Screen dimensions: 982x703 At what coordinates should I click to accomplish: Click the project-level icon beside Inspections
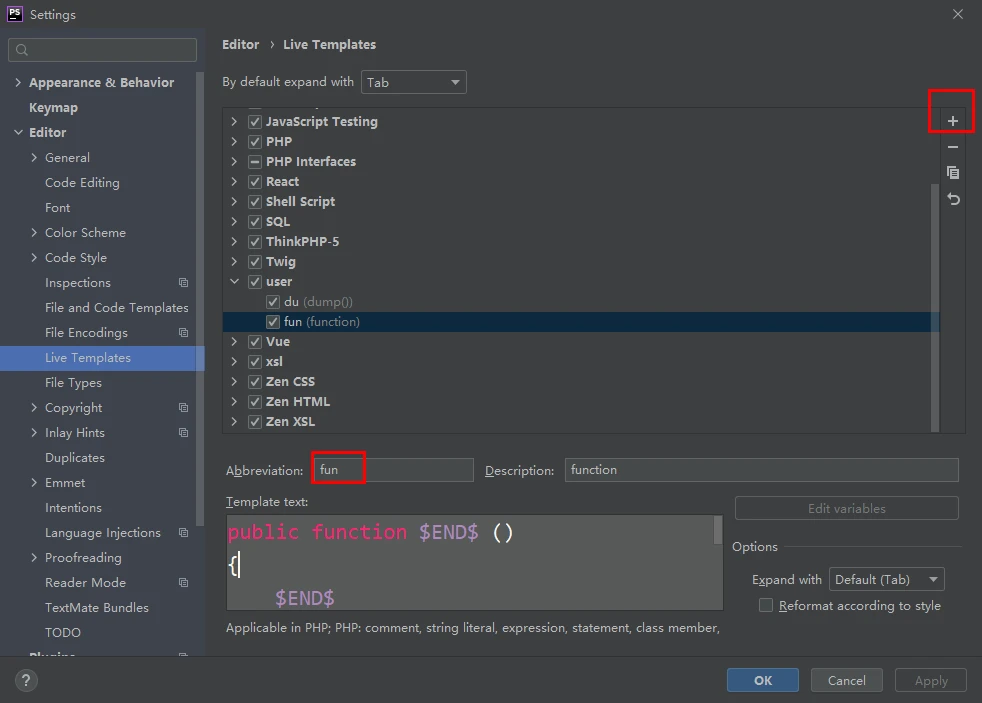click(183, 283)
